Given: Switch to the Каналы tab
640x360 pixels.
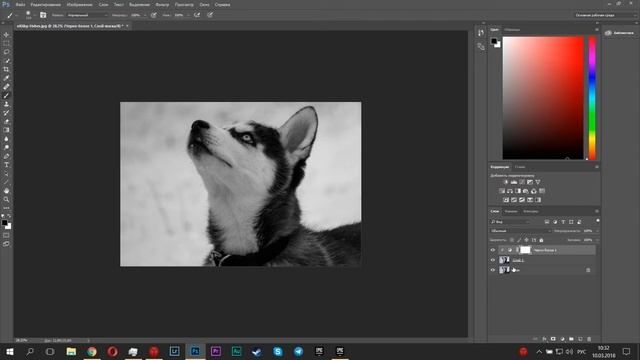Looking at the screenshot, I should [x=511, y=211].
